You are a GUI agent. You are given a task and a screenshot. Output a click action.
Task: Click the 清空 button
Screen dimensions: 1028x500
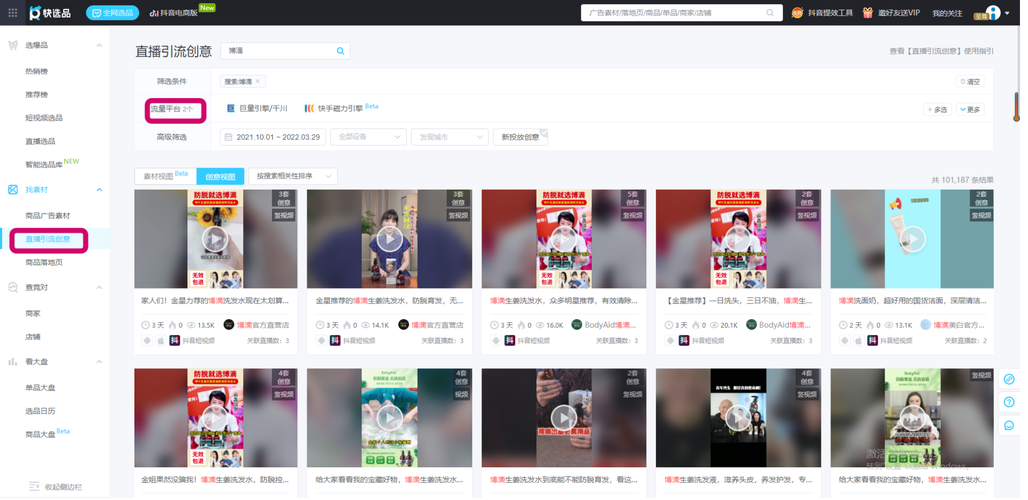pos(970,82)
